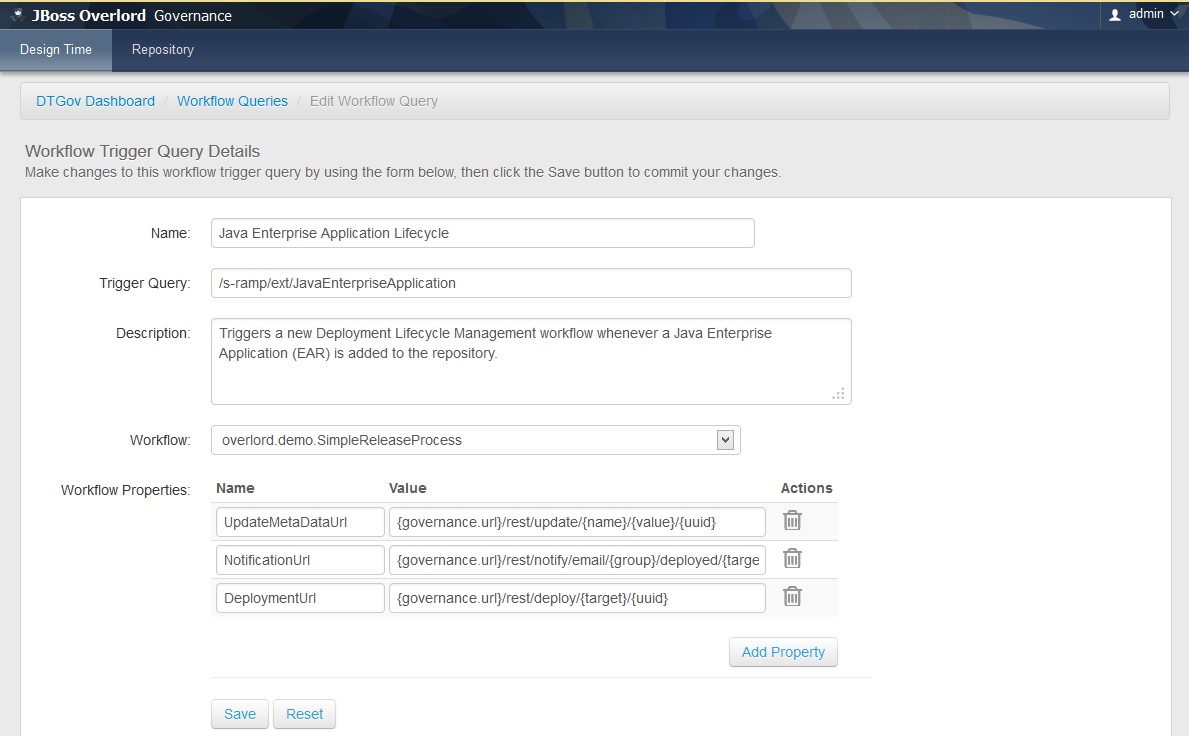1189x736 pixels.
Task: Click the Name column header in properties table
Action: (235, 488)
